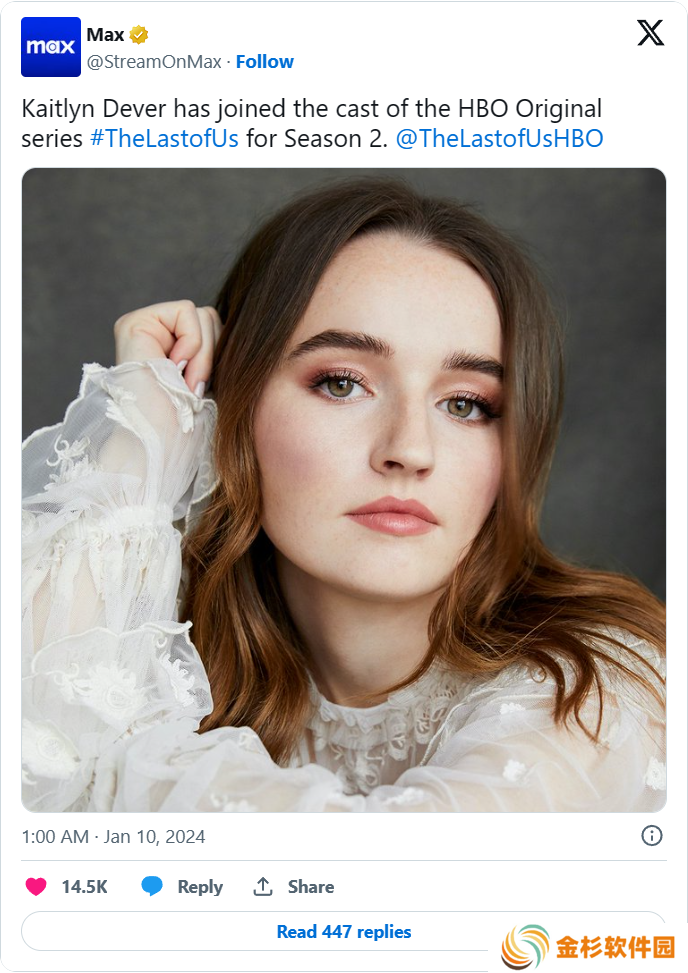Viewport: 688px width, 973px height.
Task: Open the Max profile avatar
Action: coord(51,47)
